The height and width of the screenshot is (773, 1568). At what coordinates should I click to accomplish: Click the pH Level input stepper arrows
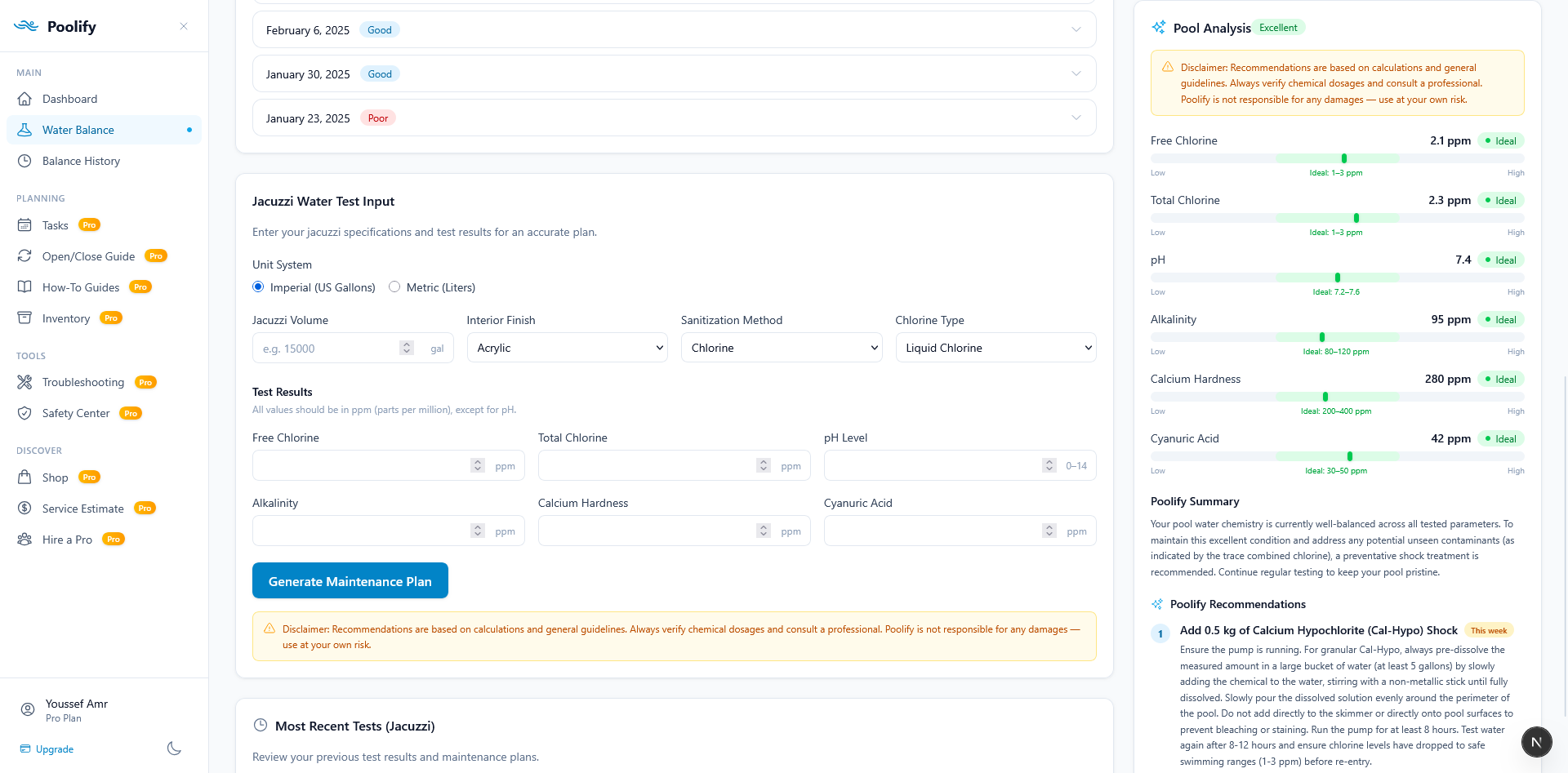pos(1049,465)
